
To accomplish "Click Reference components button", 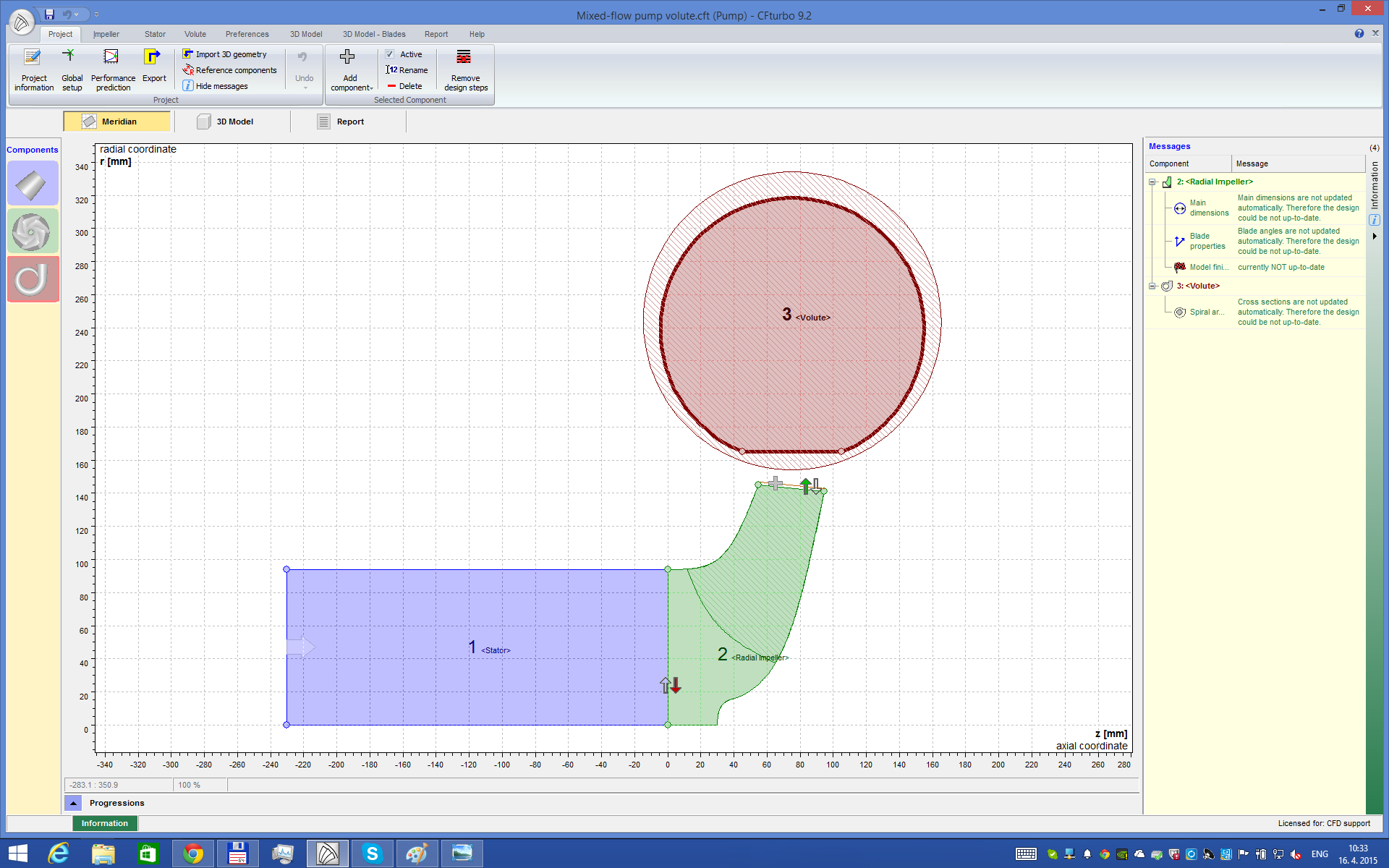I will point(235,70).
